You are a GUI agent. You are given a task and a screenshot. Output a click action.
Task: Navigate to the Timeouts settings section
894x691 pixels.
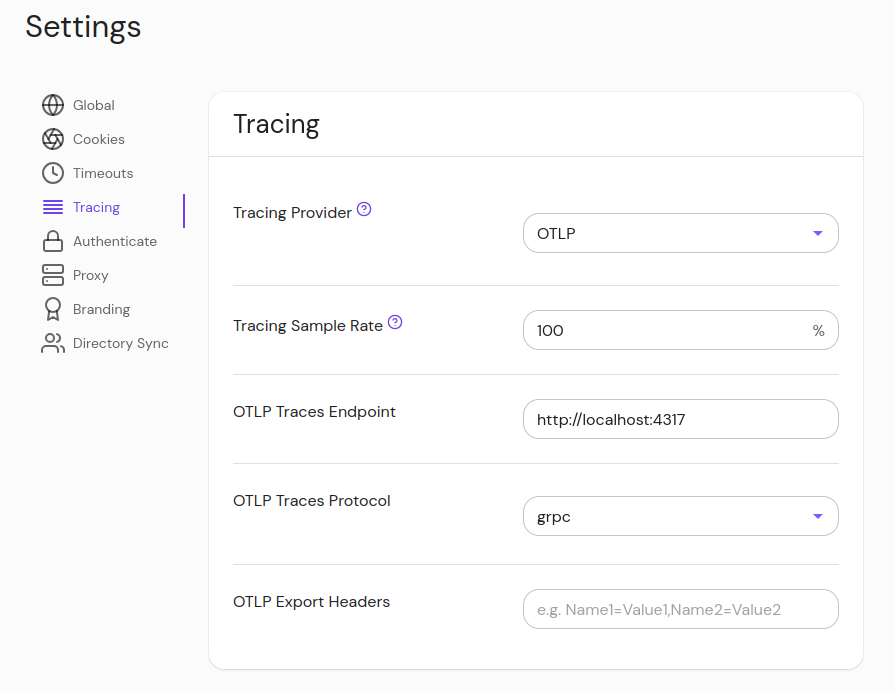click(102, 172)
